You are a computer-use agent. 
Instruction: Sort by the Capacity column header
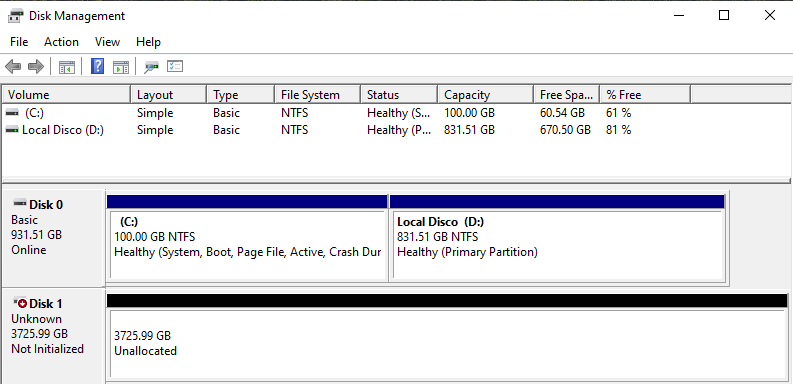point(486,95)
